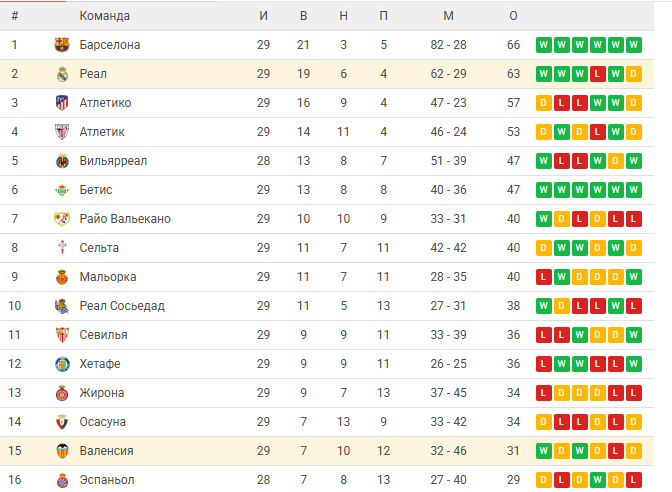Click the Barcelona club crest icon
672x492 pixels.
click(x=62, y=45)
